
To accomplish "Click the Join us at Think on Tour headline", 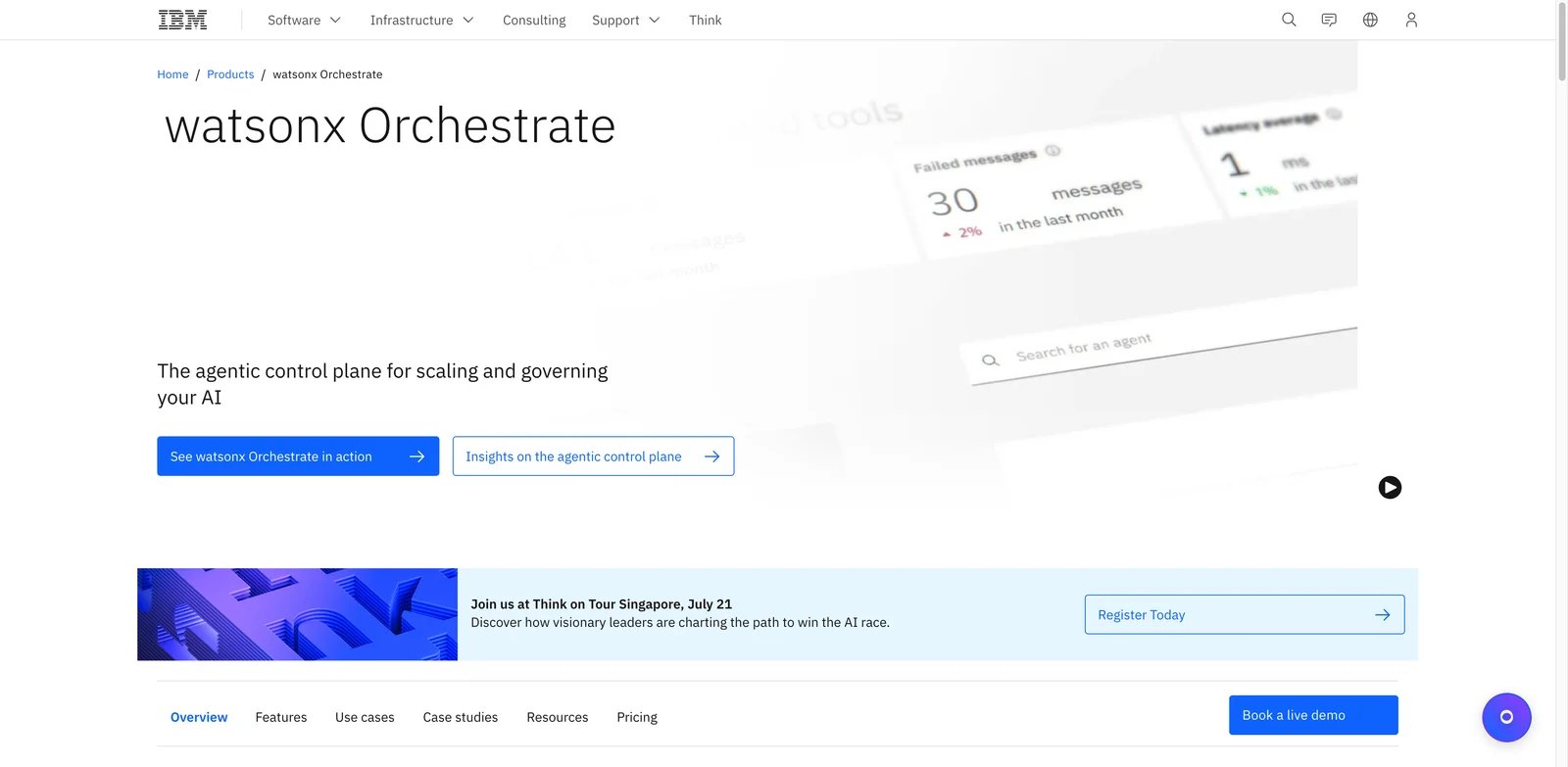I will coord(602,604).
